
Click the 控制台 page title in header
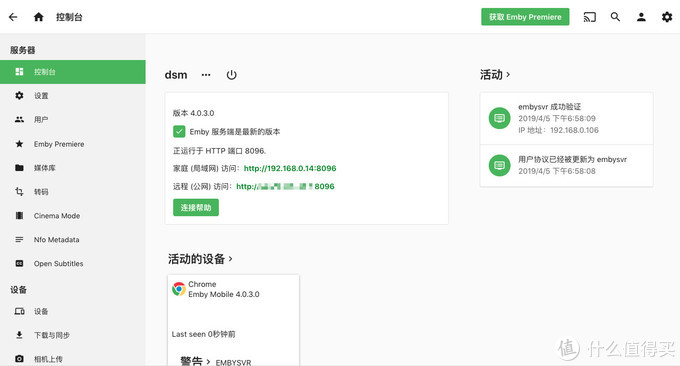[69, 17]
